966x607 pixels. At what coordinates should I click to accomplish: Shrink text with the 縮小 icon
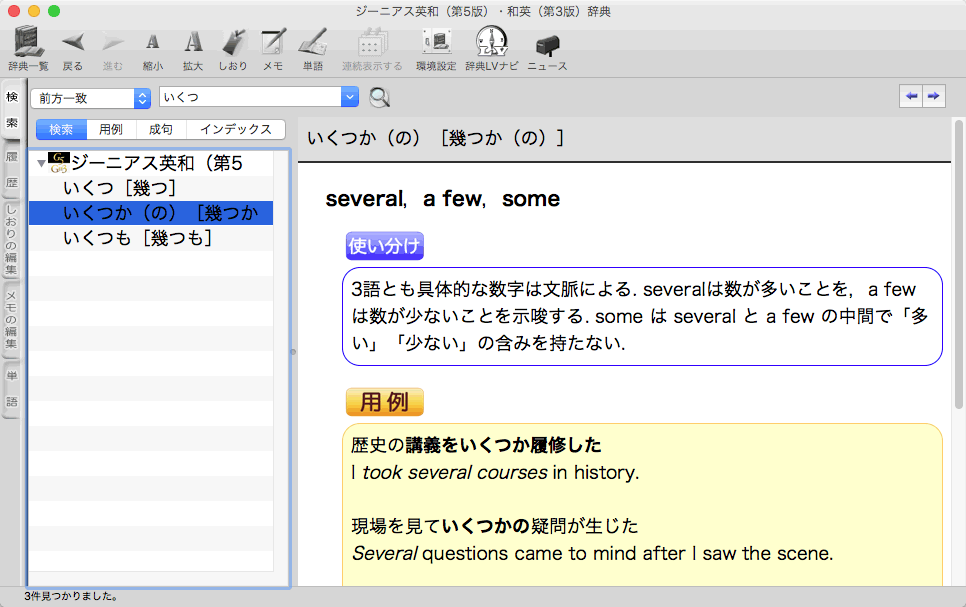tap(152, 44)
